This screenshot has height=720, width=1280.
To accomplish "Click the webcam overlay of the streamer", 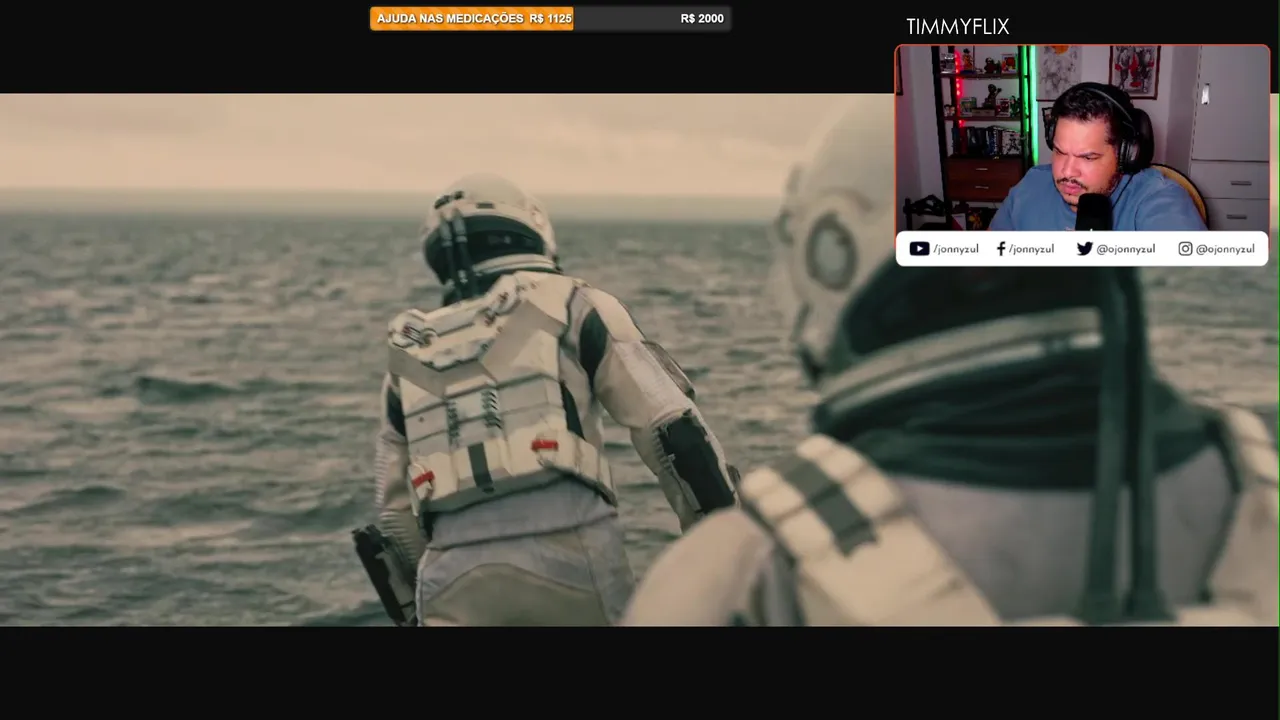I will tap(1081, 138).
